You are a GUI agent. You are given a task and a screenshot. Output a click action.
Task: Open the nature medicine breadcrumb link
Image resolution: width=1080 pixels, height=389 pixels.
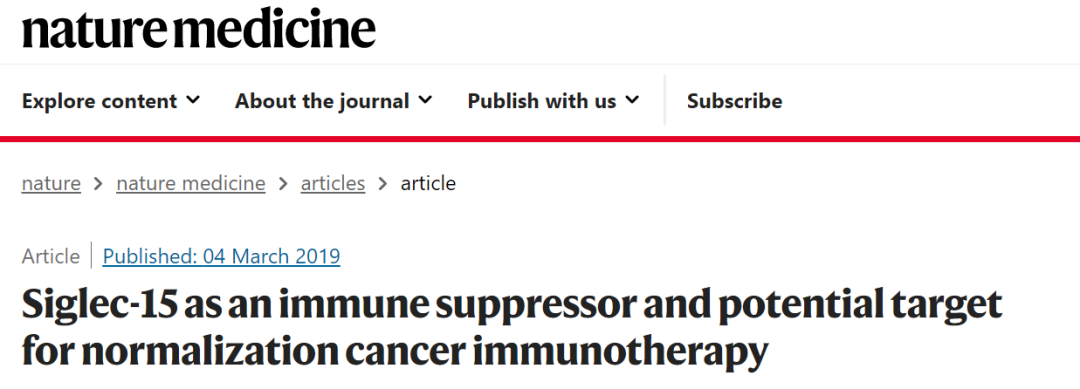point(191,183)
